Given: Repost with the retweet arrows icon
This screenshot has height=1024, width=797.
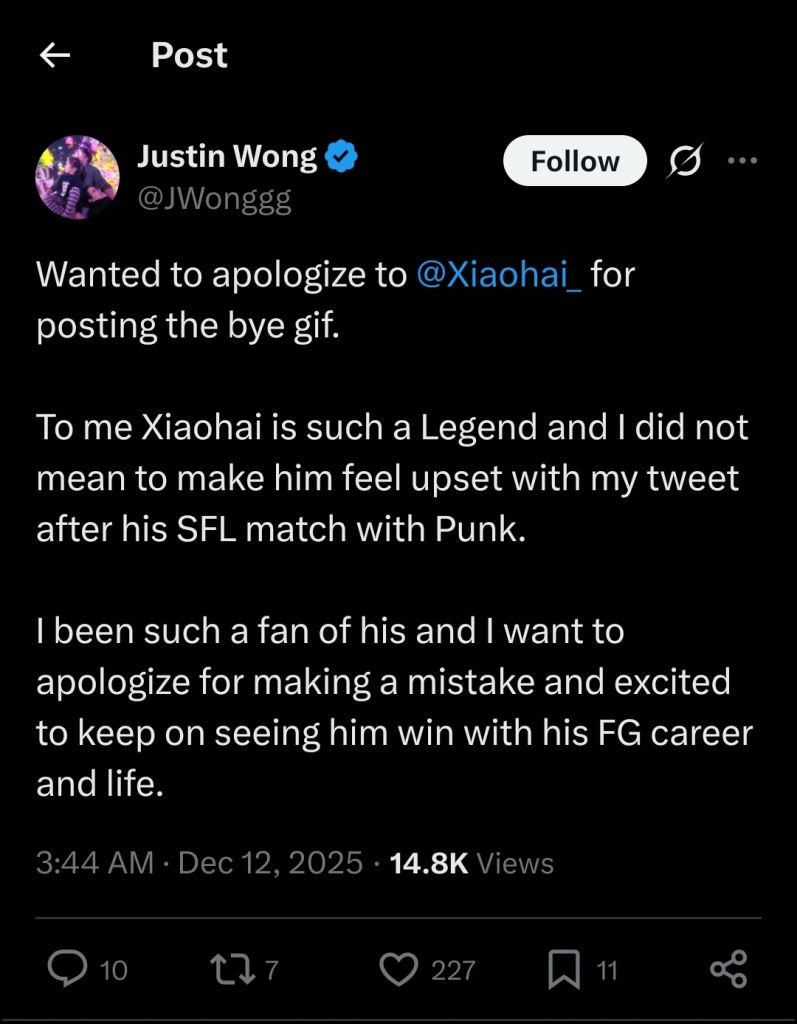Looking at the screenshot, I should 228,969.
